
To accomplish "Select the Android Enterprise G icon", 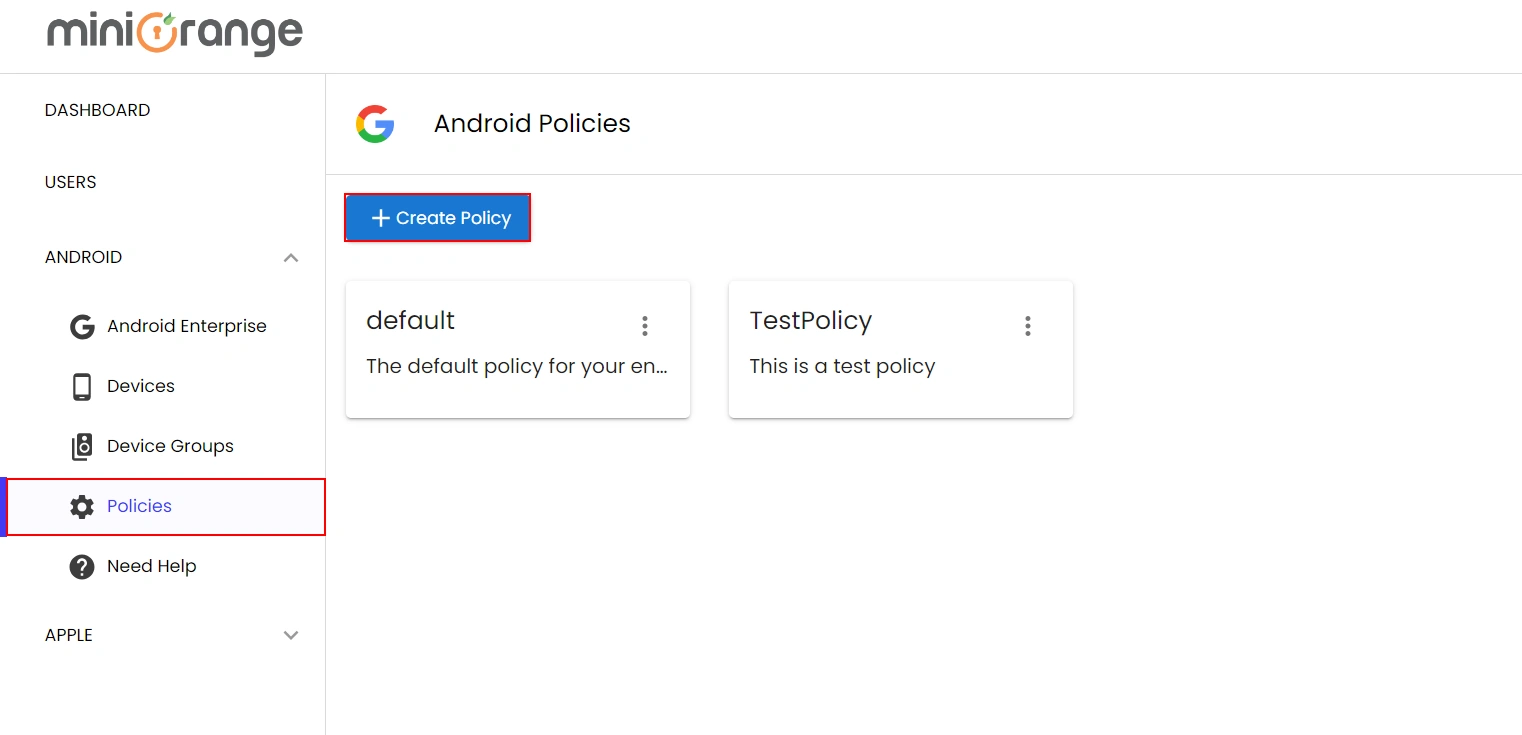I will pos(81,326).
